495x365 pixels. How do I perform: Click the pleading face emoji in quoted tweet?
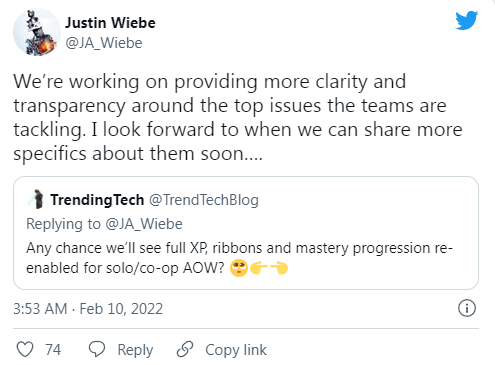tap(239, 268)
